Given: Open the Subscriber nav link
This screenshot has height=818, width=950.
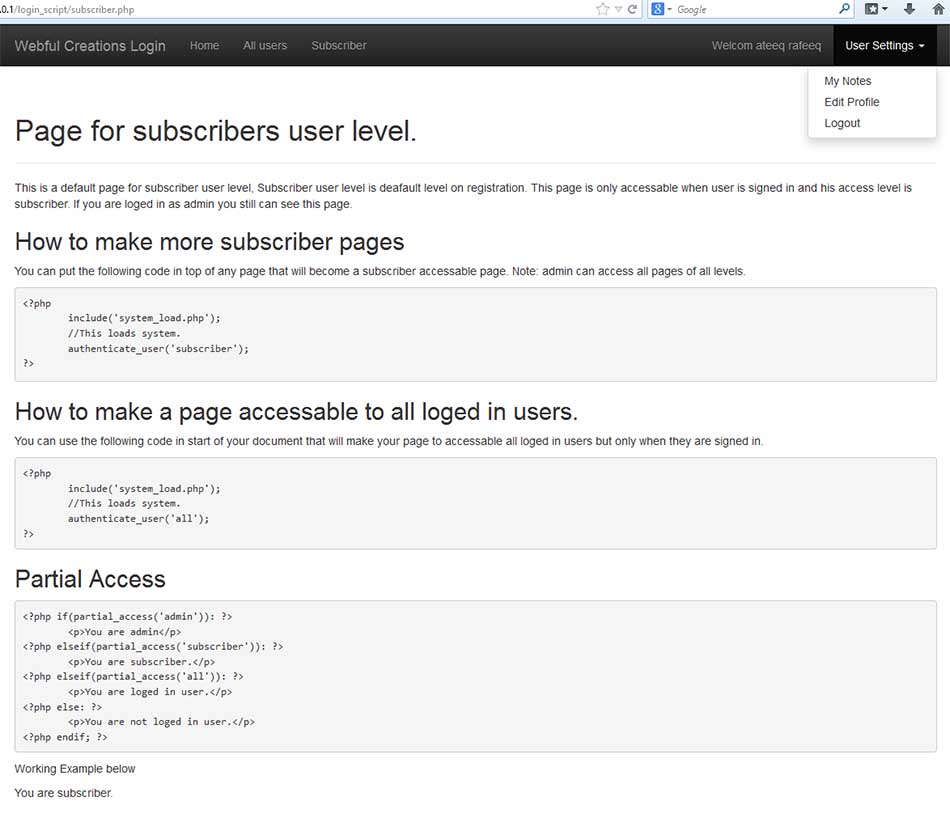Looking at the screenshot, I should [338, 45].
